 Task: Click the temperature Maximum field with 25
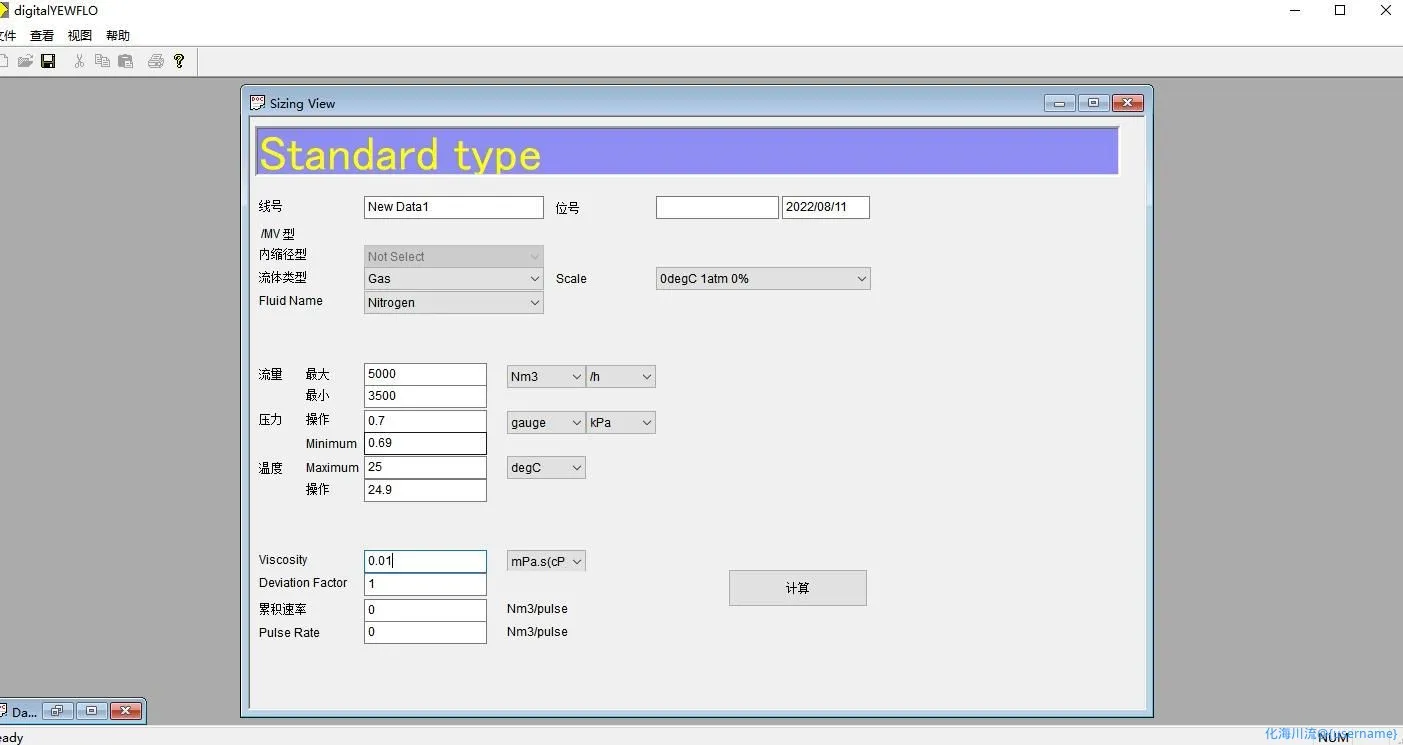(425, 467)
